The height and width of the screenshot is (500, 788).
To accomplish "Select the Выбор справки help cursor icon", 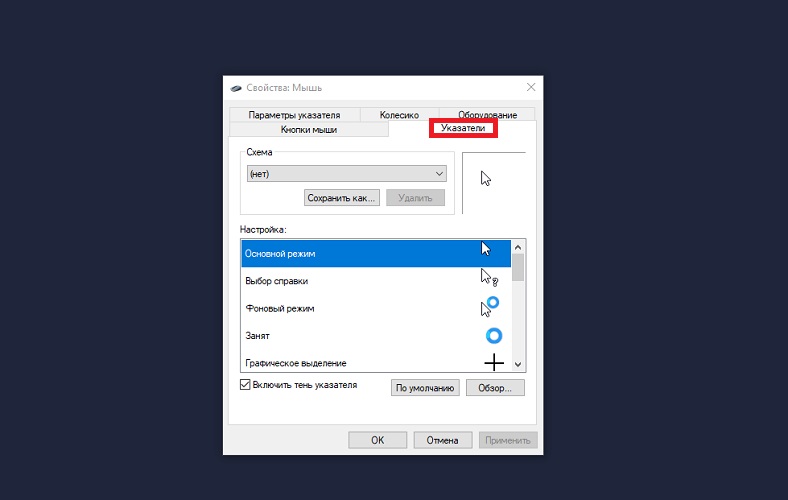I will 489,277.
